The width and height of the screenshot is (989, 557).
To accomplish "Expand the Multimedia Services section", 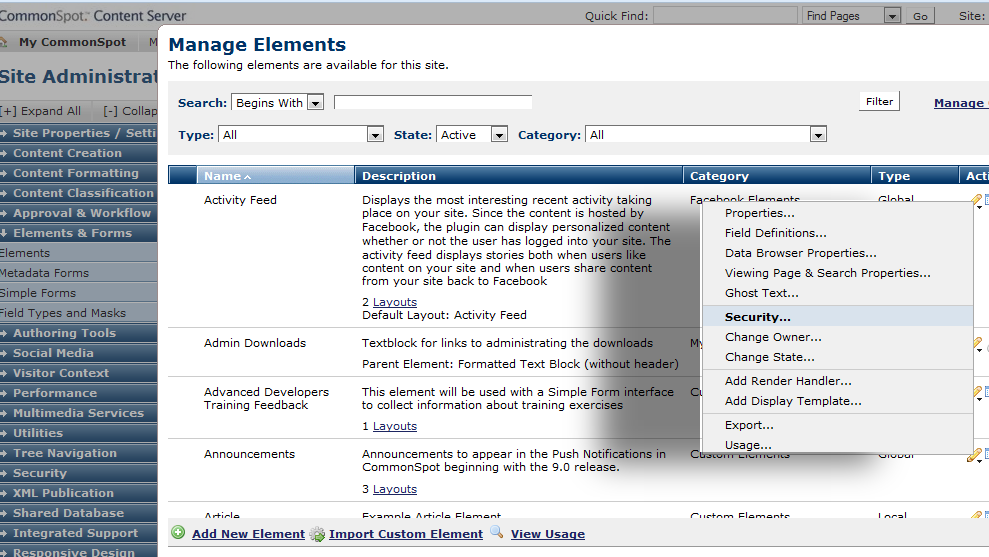I will click(x=78, y=413).
